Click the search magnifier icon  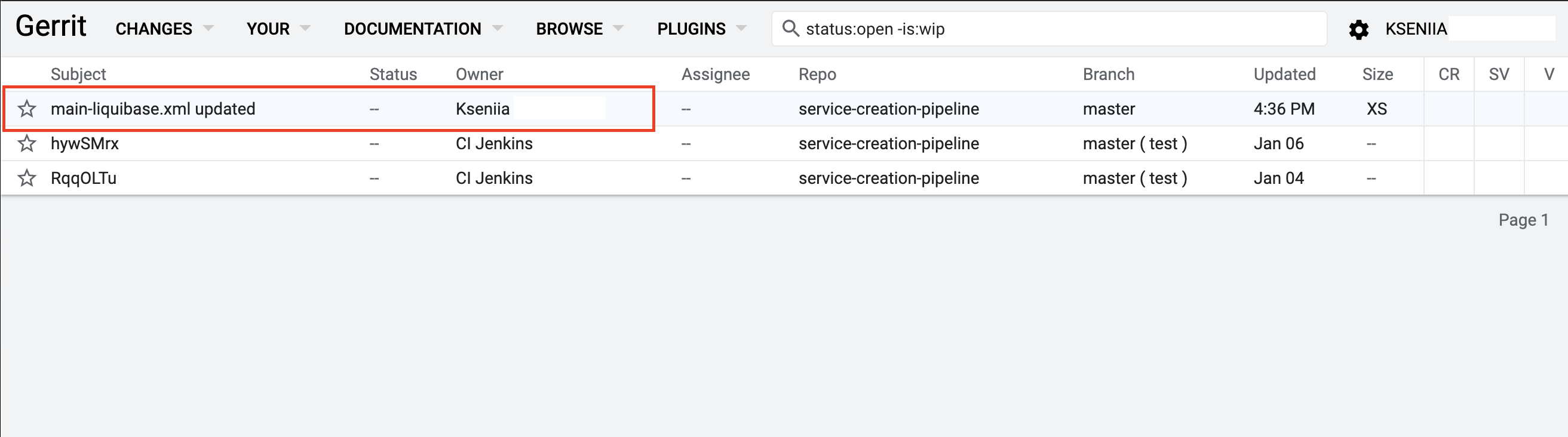coord(790,29)
